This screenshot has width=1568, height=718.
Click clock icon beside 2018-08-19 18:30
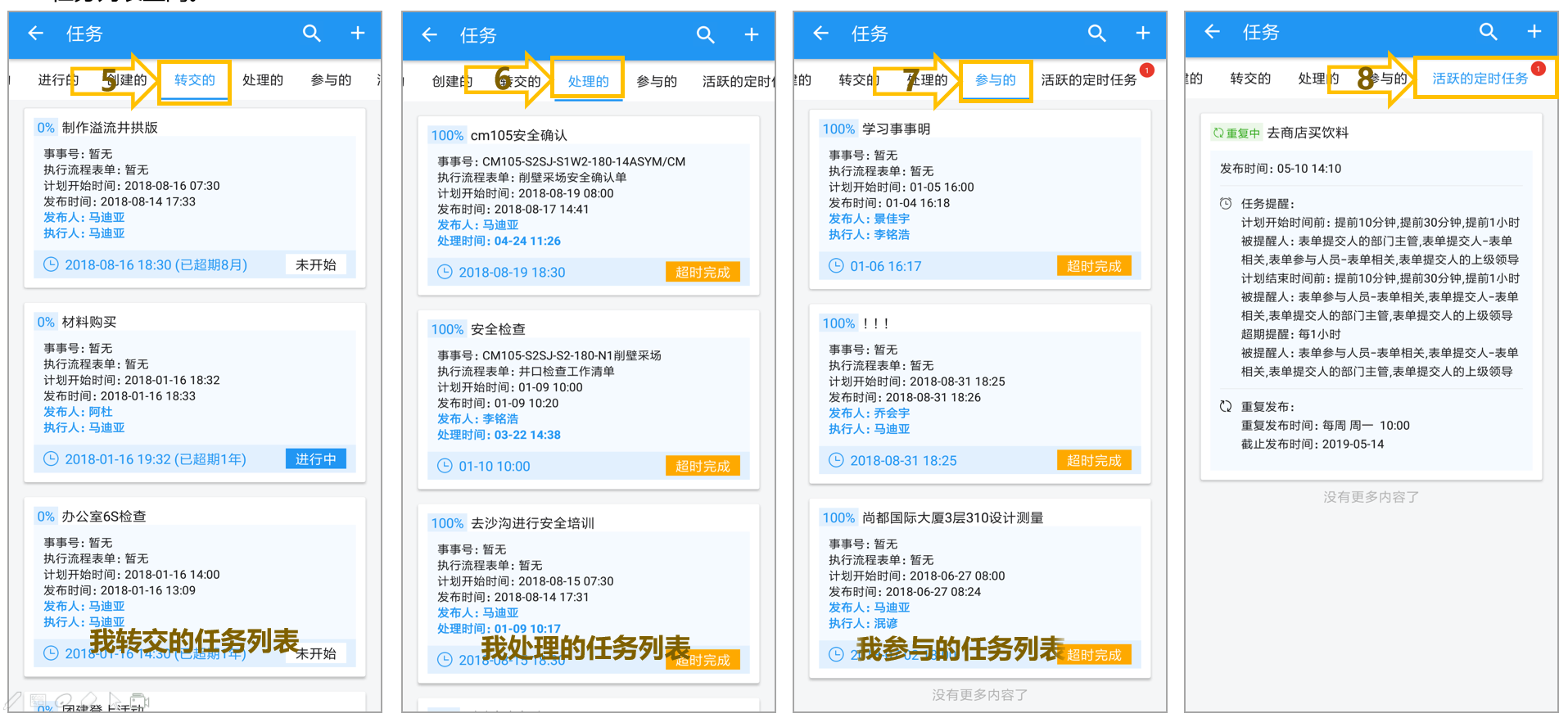coord(445,272)
